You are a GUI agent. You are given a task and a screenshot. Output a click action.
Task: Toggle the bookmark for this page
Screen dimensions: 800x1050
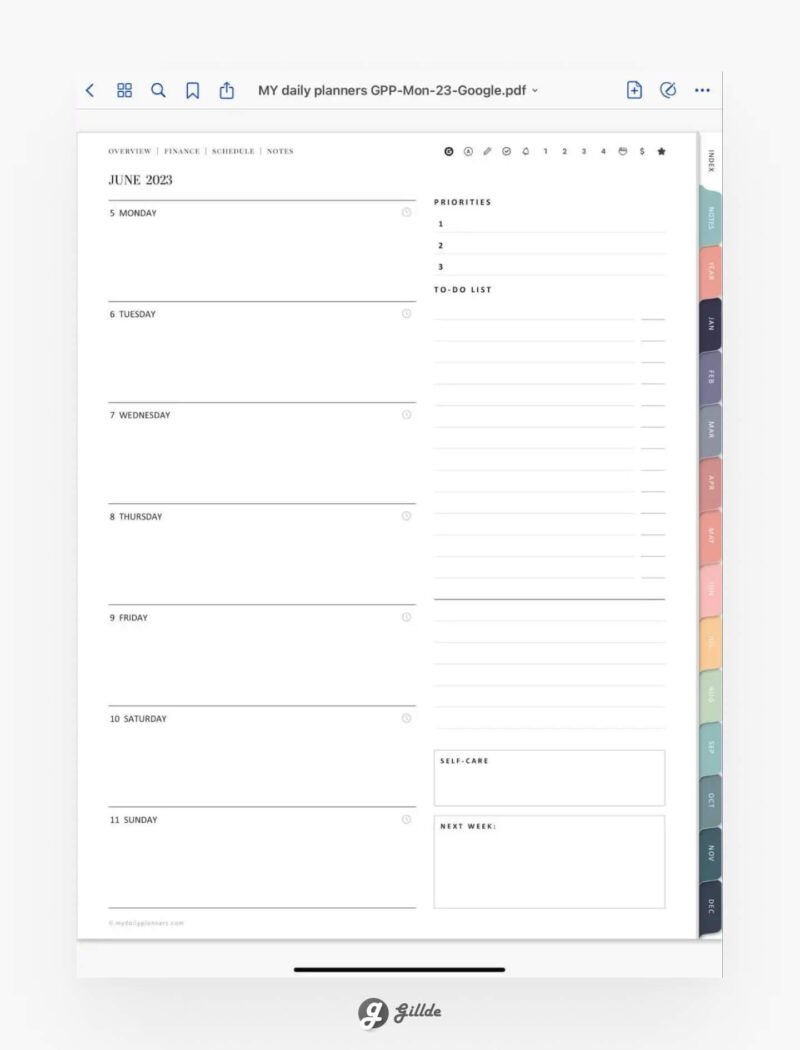click(191, 89)
